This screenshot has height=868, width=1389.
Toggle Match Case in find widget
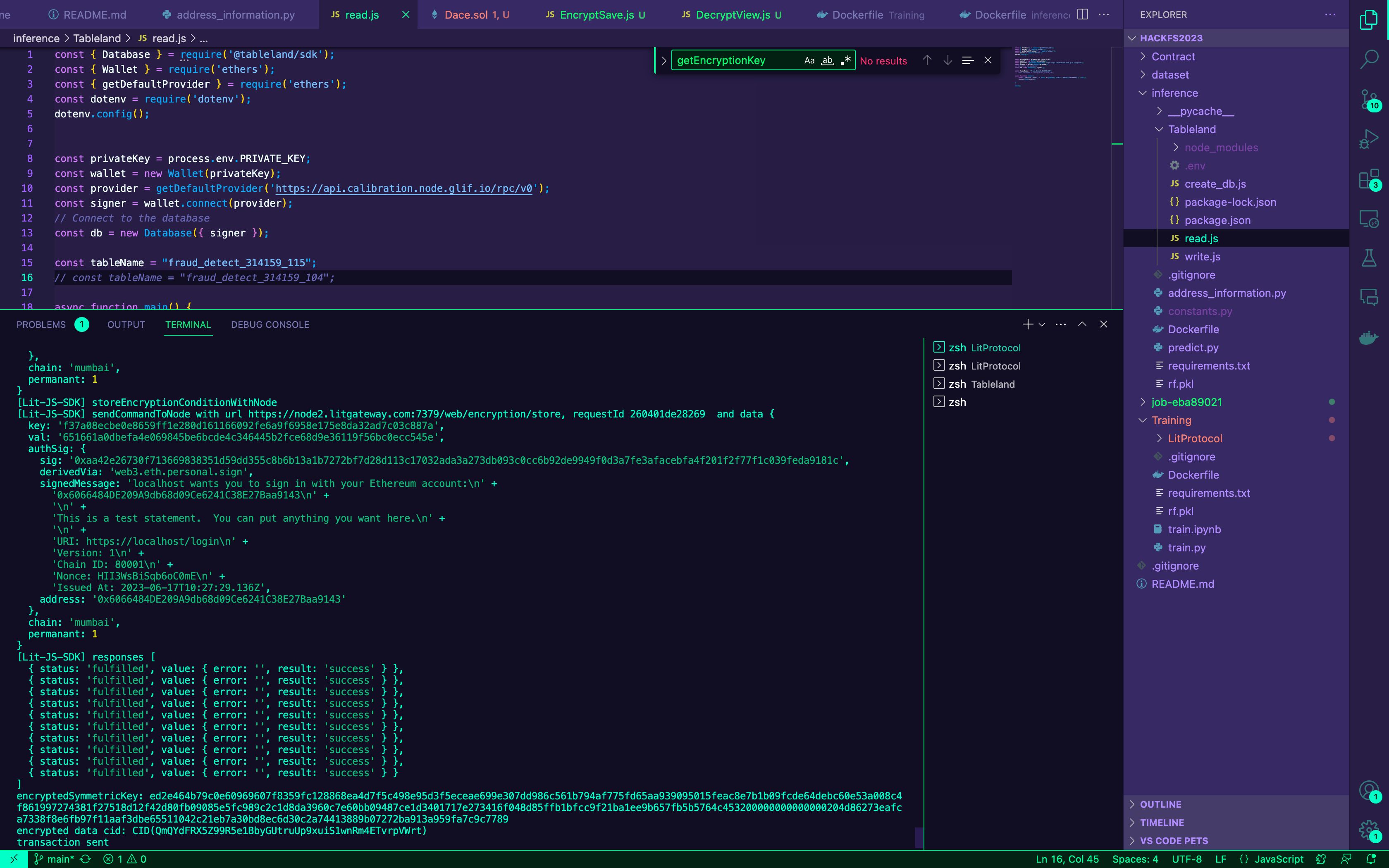809,60
